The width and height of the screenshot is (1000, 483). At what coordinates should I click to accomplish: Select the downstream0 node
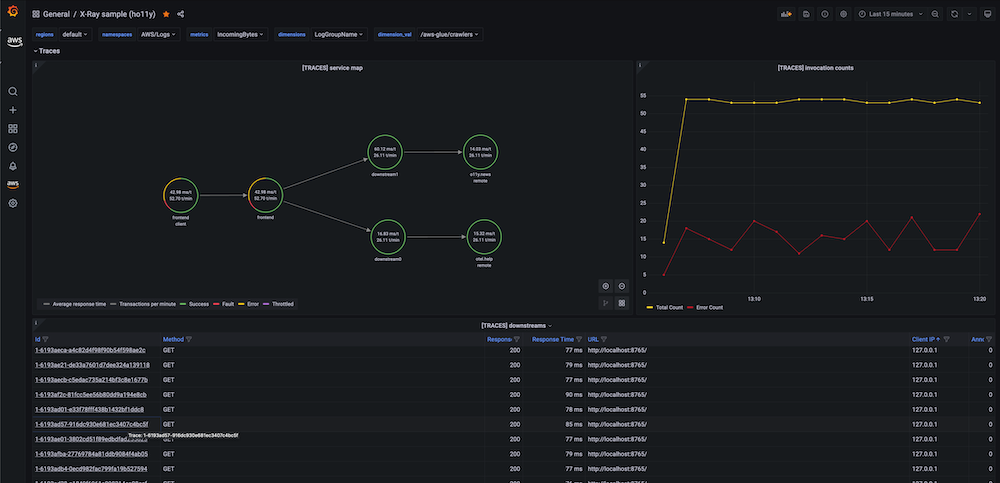point(388,237)
